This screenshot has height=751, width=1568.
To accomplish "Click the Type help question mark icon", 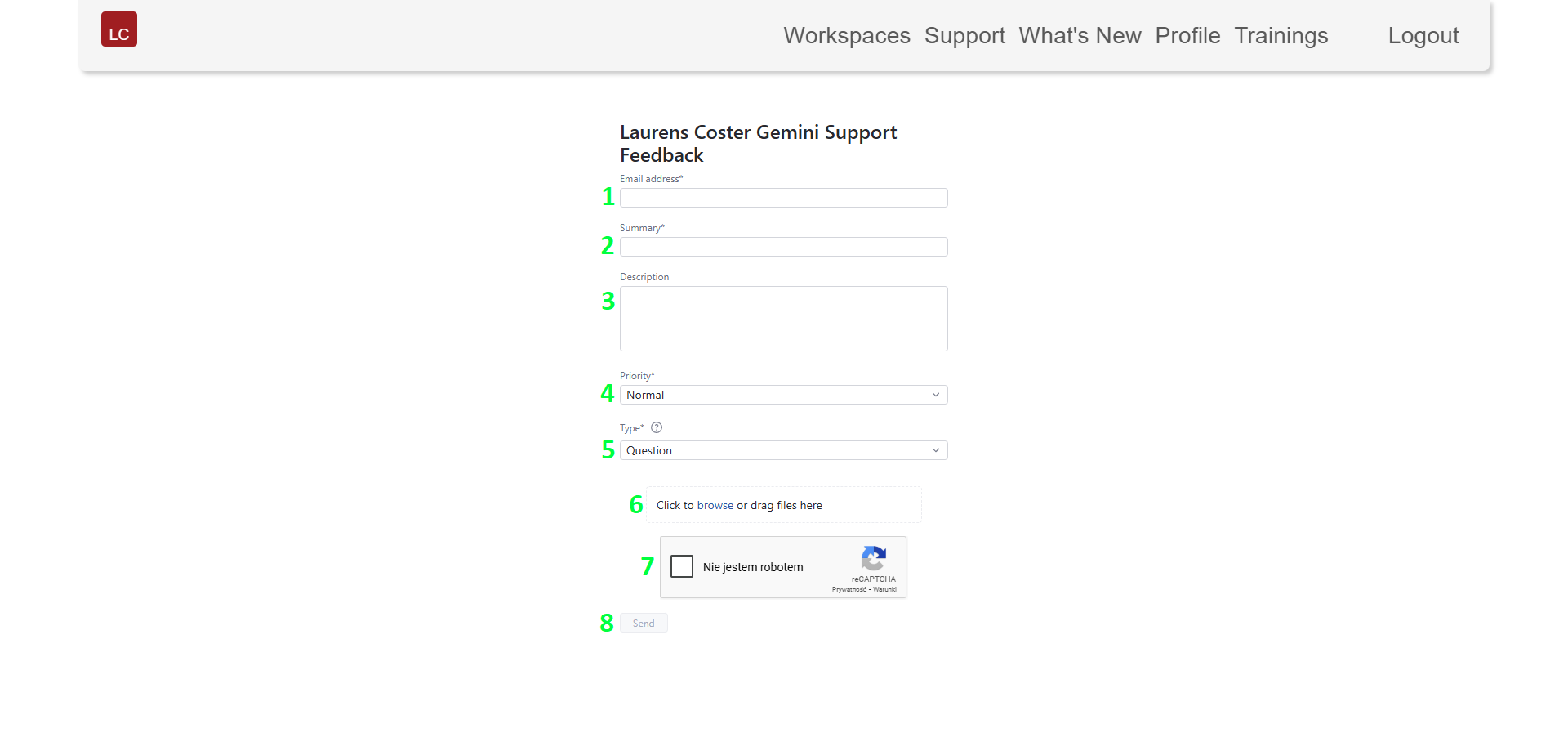I will click(657, 427).
